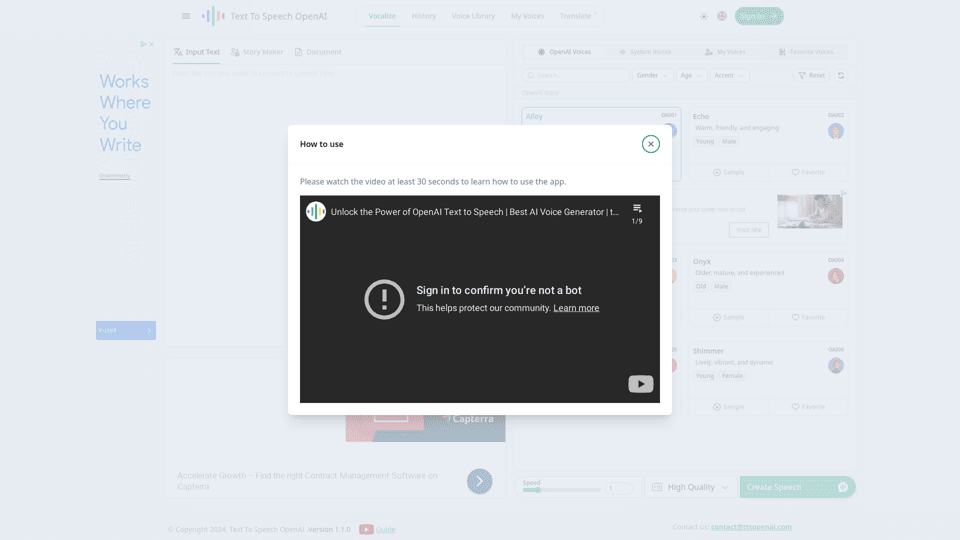Viewport: 960px width, 540px height.
Task: Click the Old tag on Onyx voice
Action: pos(700,287)
